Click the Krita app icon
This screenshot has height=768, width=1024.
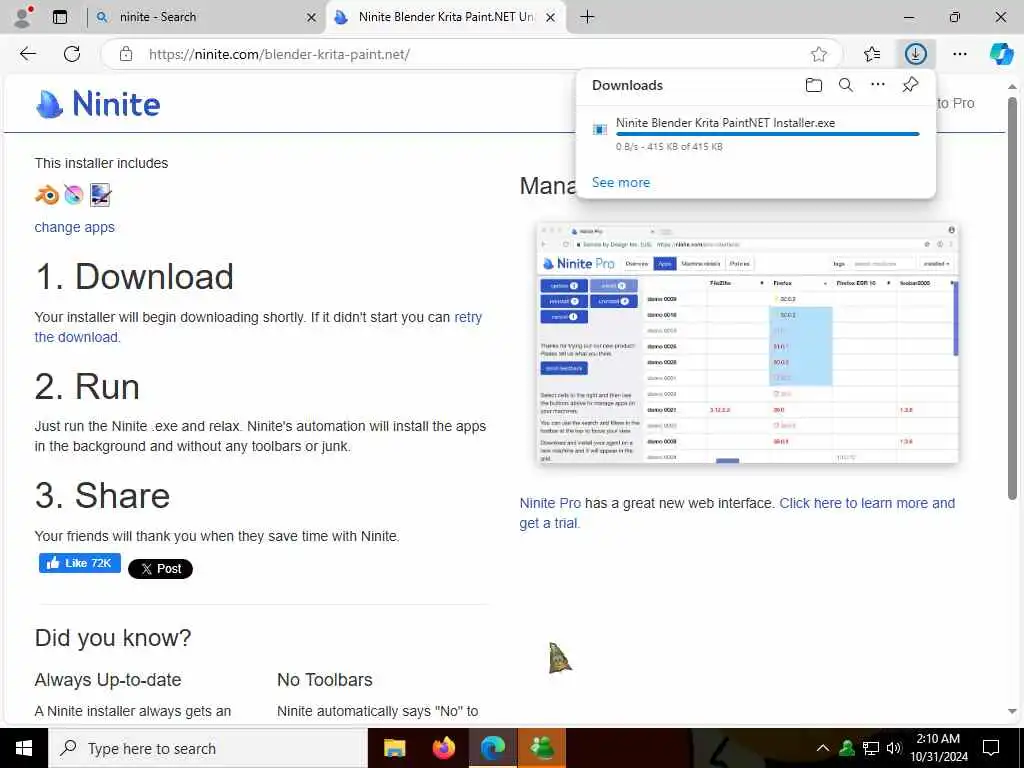point(74,195)
